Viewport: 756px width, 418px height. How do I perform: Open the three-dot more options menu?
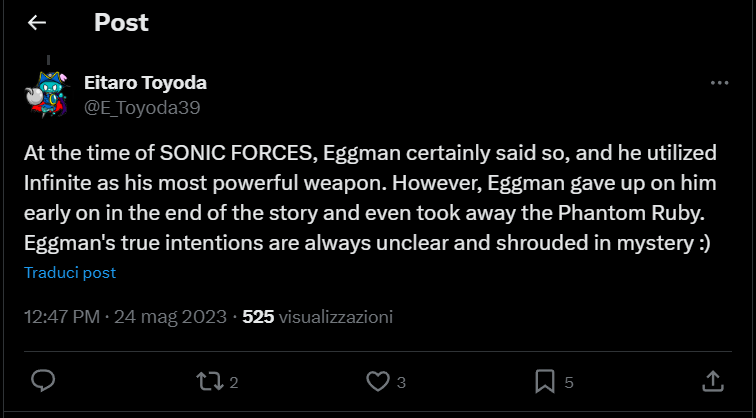click(719, 84)
